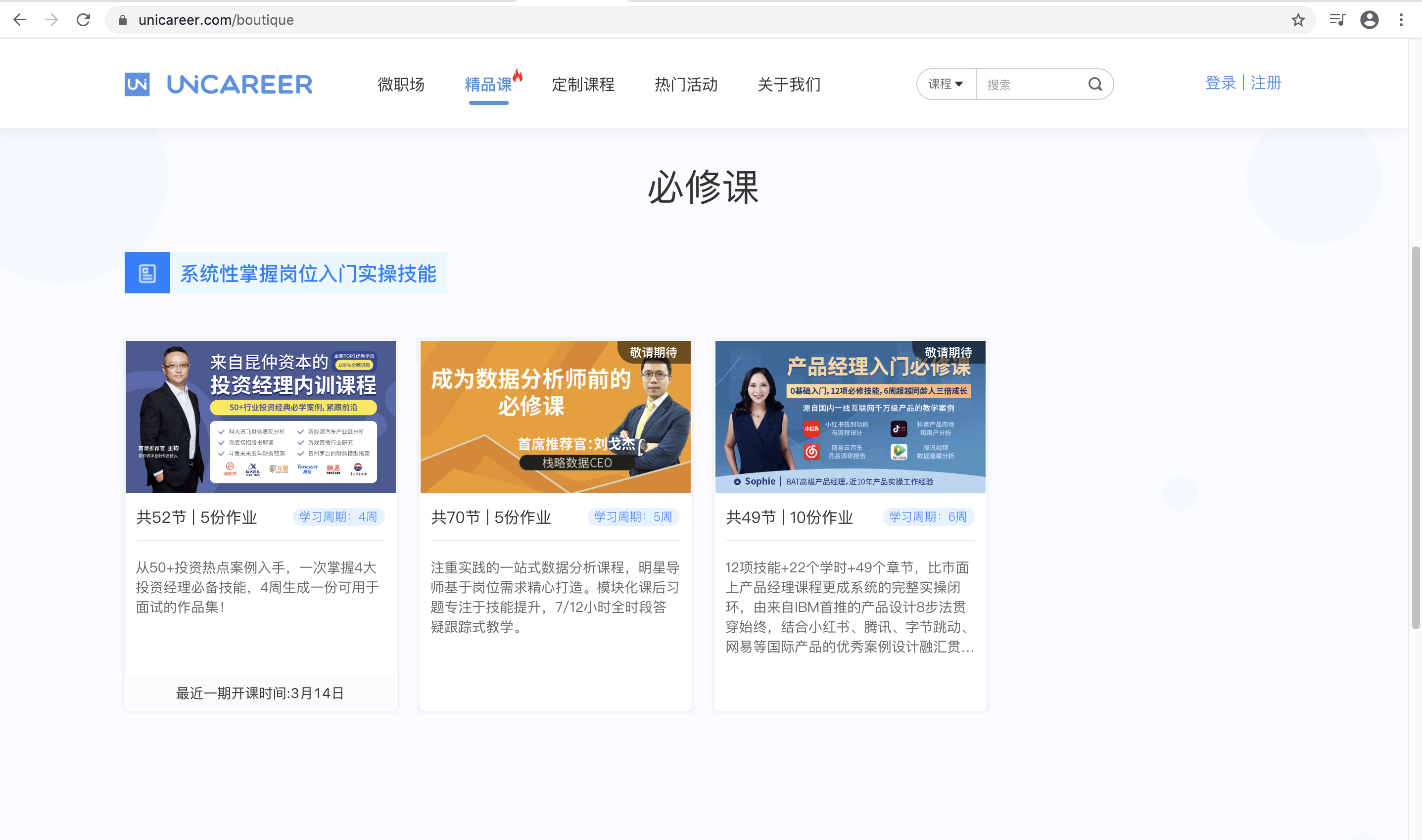Bookmark this page with the star icon
1422x840 pixels.
click(1297, 20)
